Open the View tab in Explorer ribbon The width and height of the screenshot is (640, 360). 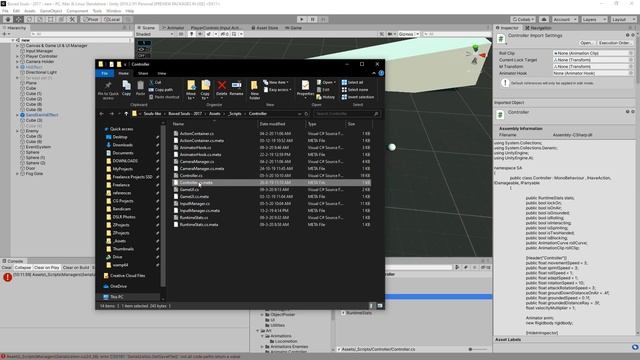point(162,73)
